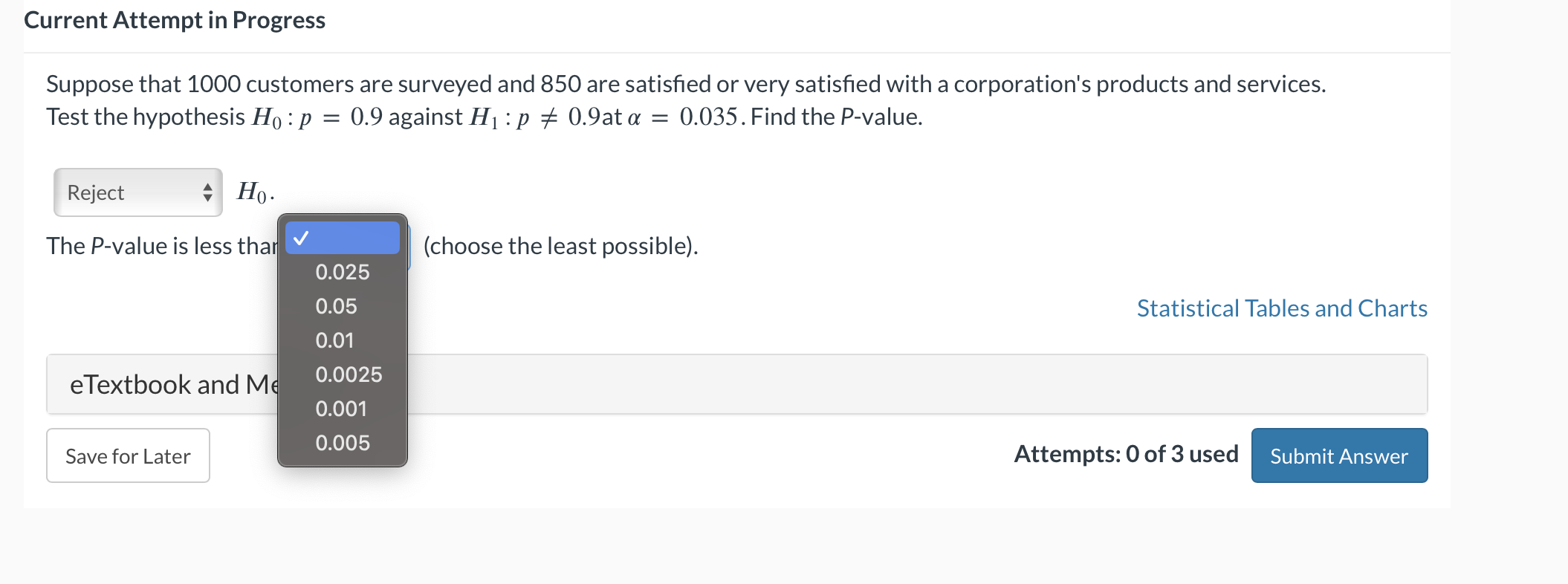This screenshot has width=1568, height=584.
Task: Choose 0.005 from the selection menu
Action: tap(342, 442)
